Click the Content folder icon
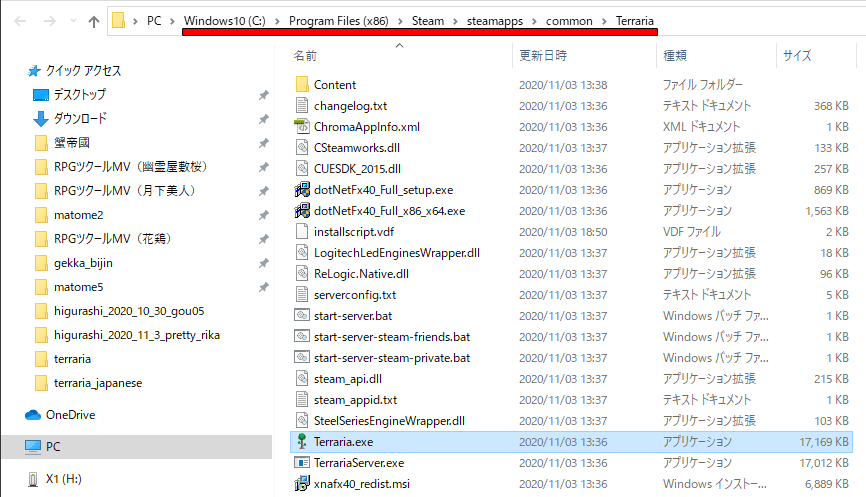The width and height of the screenshot is (866, 497). click(x=302, y=84)
